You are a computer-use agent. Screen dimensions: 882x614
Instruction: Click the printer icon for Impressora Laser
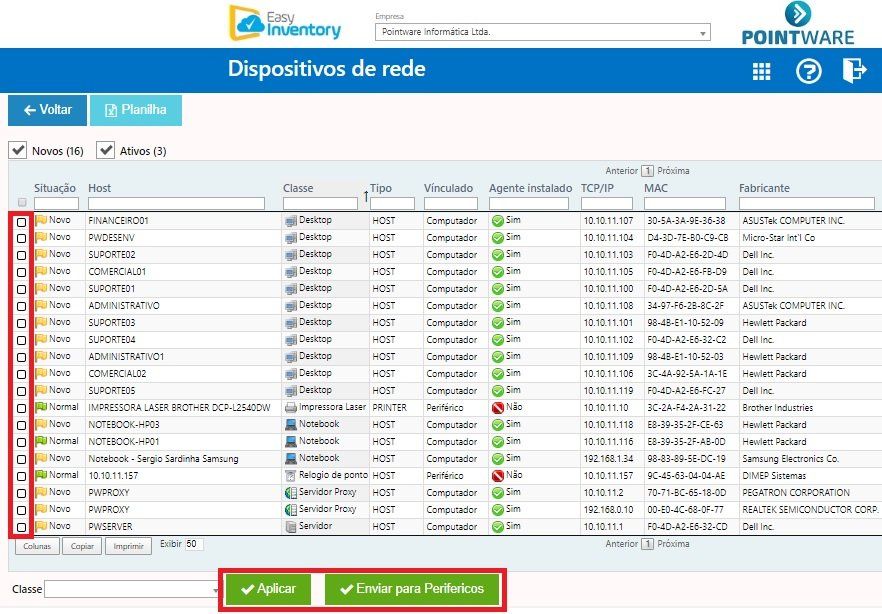pos(290,408)
